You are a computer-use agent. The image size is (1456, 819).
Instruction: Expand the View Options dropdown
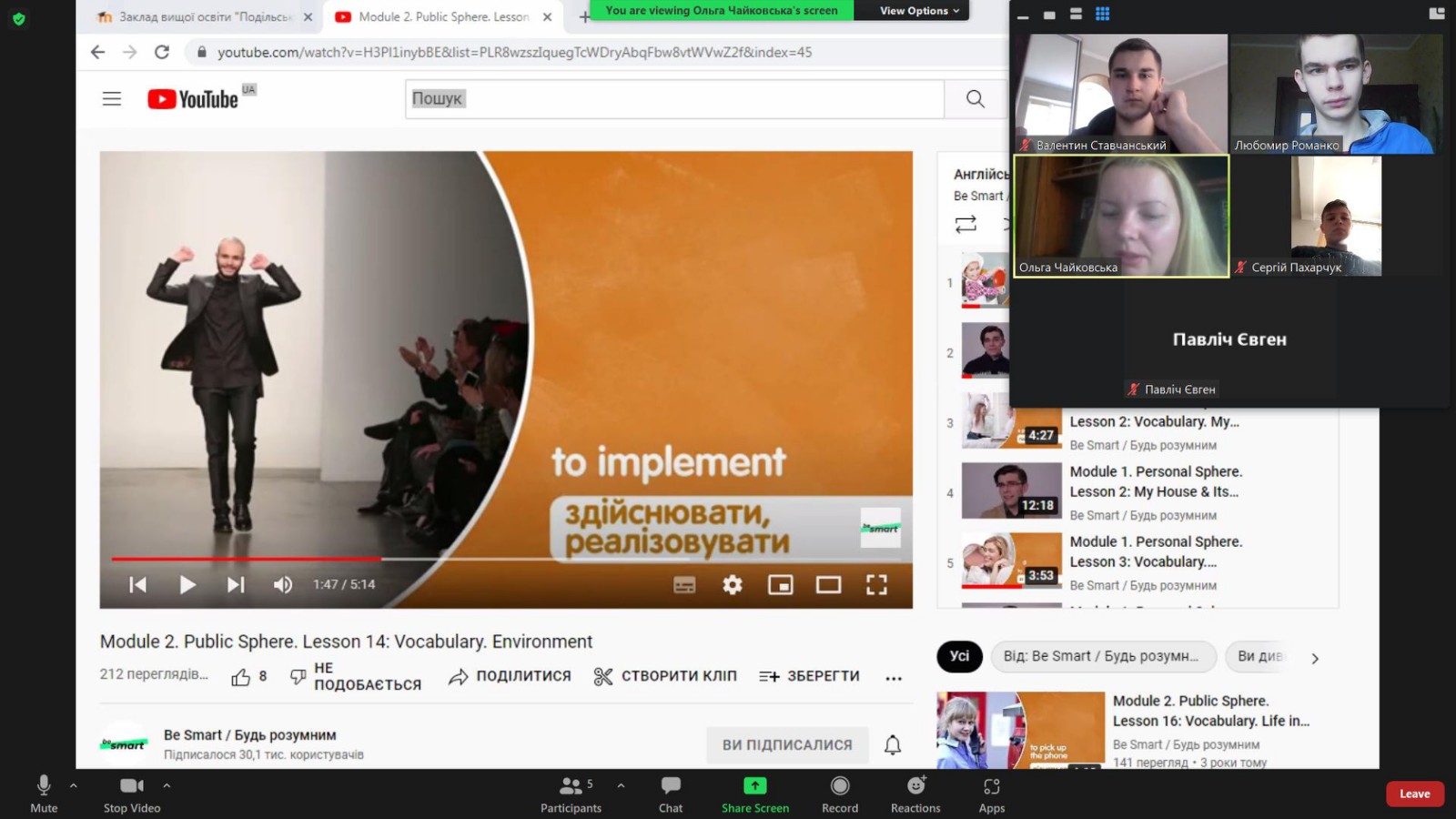pos(918,11)
